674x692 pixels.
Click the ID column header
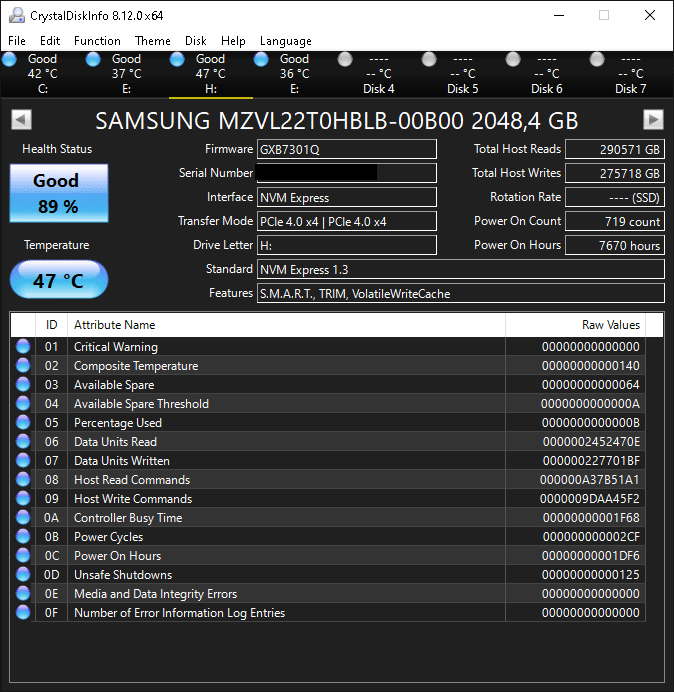[x=51, y=325]
